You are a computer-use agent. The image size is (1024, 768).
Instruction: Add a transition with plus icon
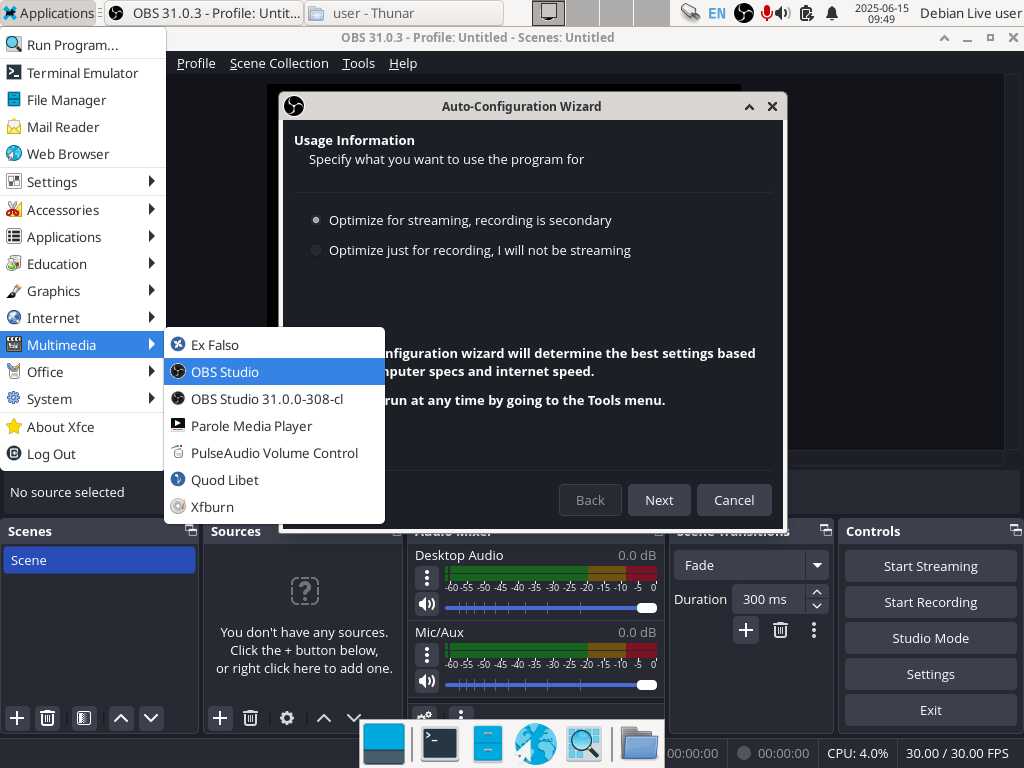tap(746, 630)
